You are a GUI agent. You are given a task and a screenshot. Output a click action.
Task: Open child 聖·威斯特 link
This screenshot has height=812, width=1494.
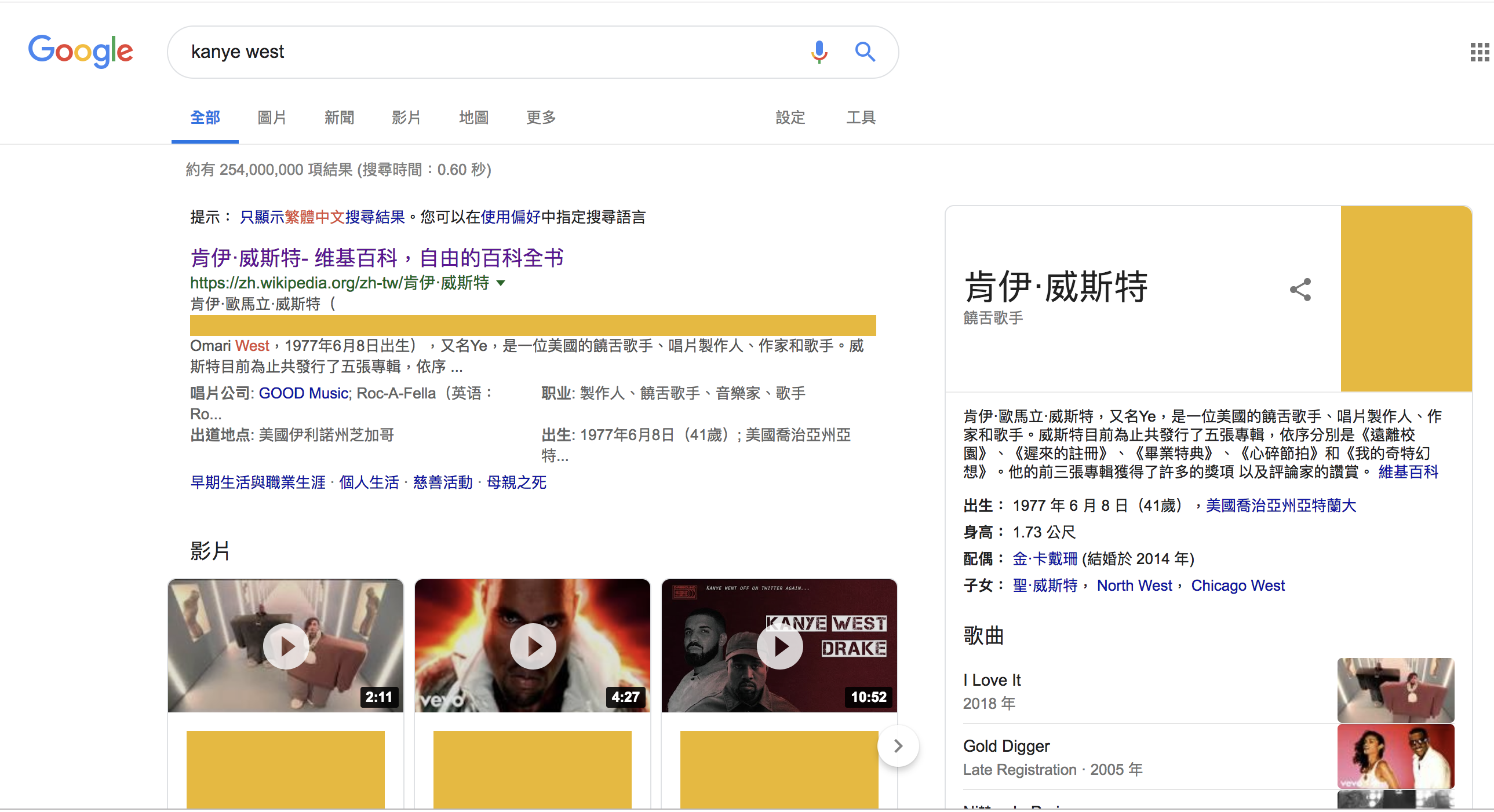[x=1044, y=586]
